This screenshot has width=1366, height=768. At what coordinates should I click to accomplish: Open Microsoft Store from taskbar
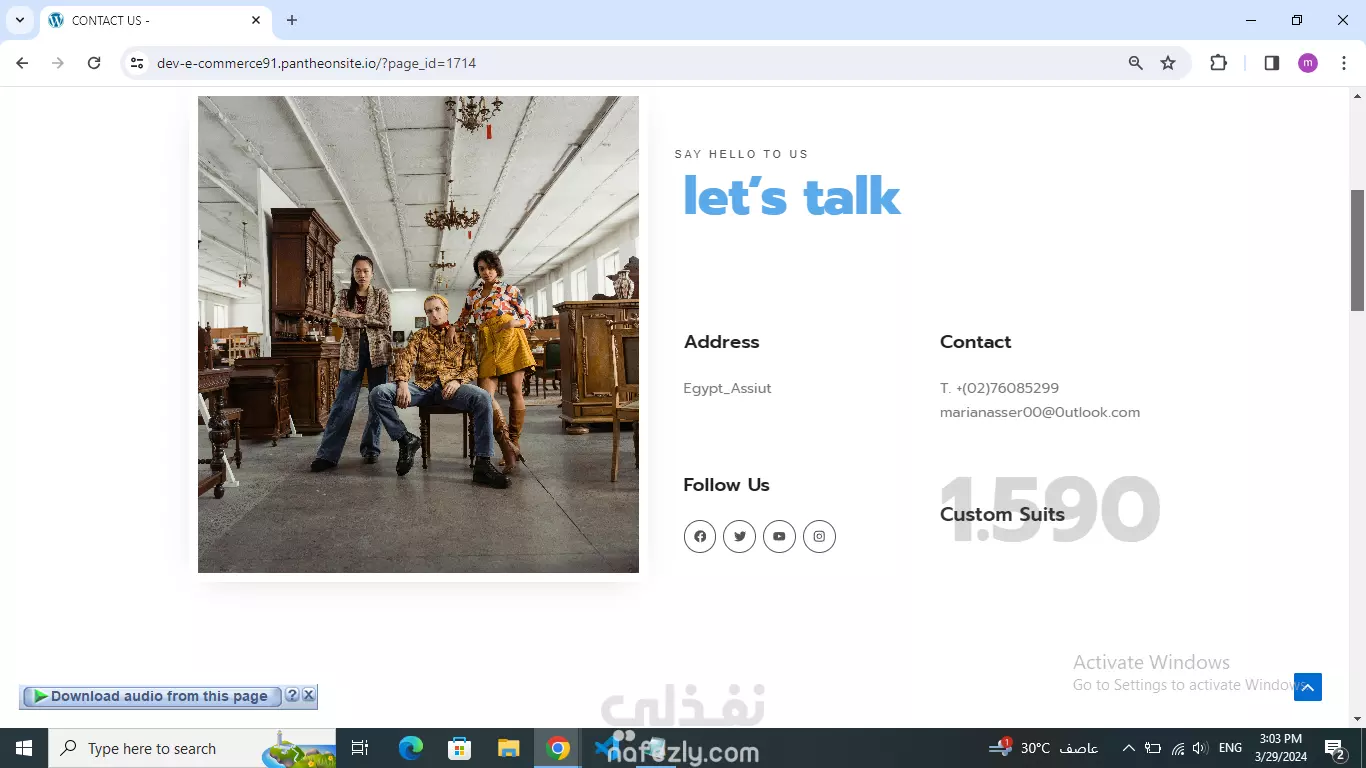(459, 748)
